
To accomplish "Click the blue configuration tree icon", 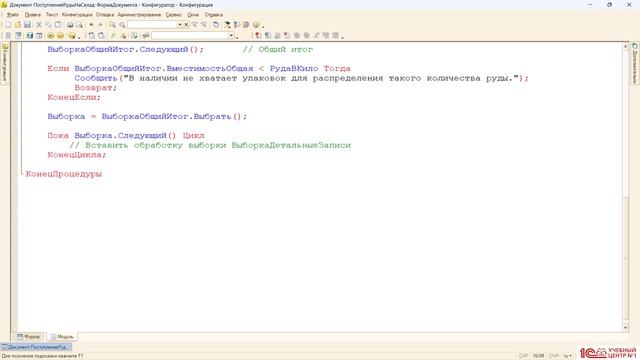I will click(x=29, y=36).
